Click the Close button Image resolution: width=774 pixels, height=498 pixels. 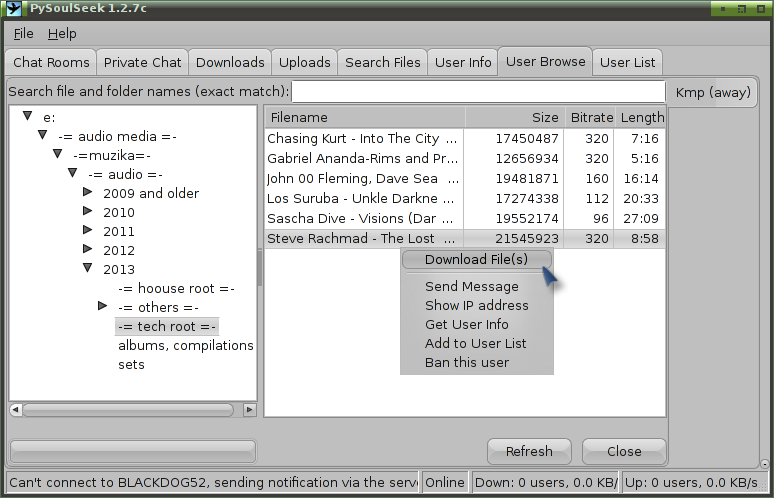(x=624, y=451)
